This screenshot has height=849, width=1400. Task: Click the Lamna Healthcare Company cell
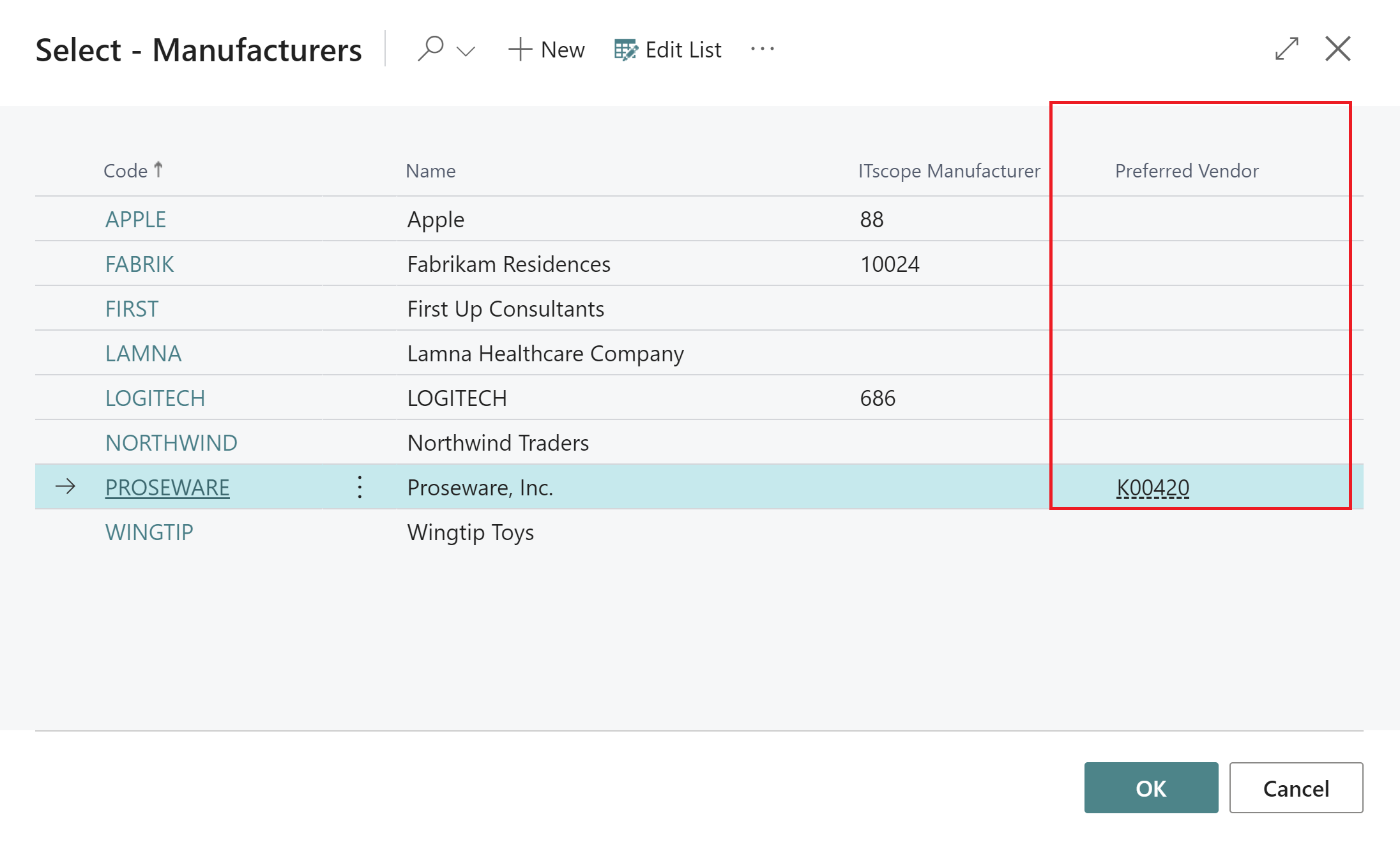[x=545, y=353]
